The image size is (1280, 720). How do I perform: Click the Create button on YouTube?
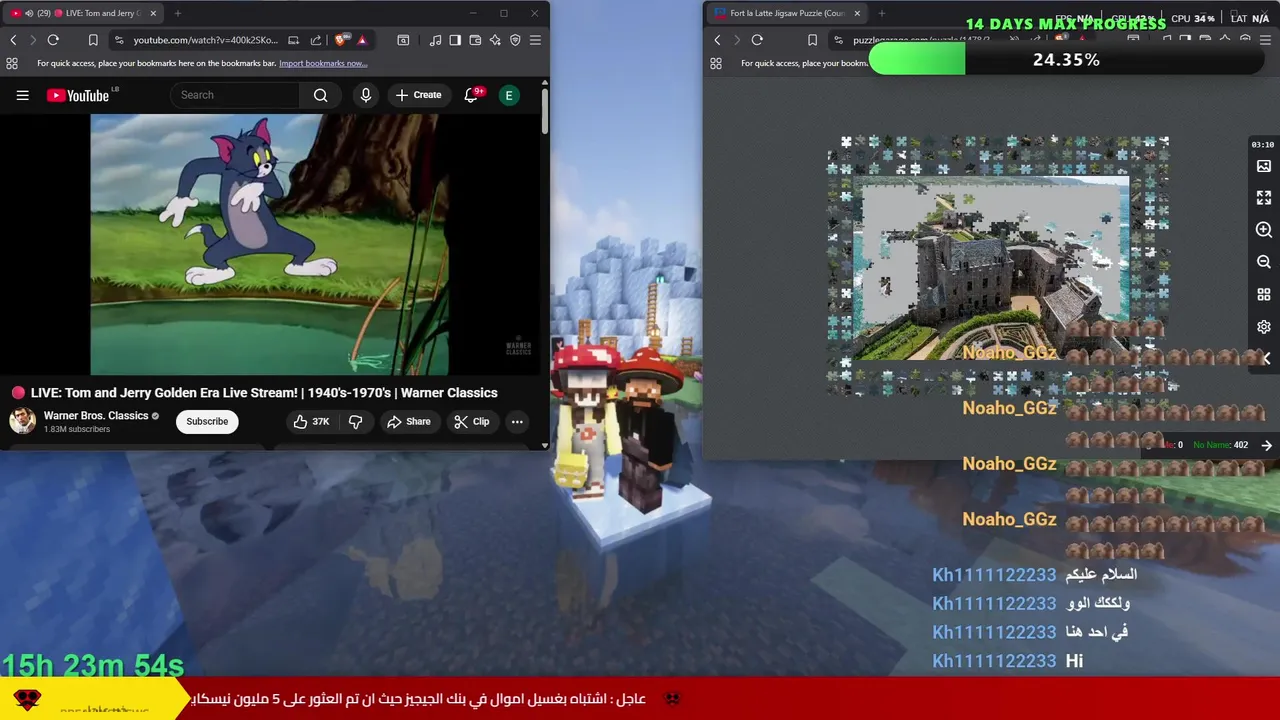(418, 95)
